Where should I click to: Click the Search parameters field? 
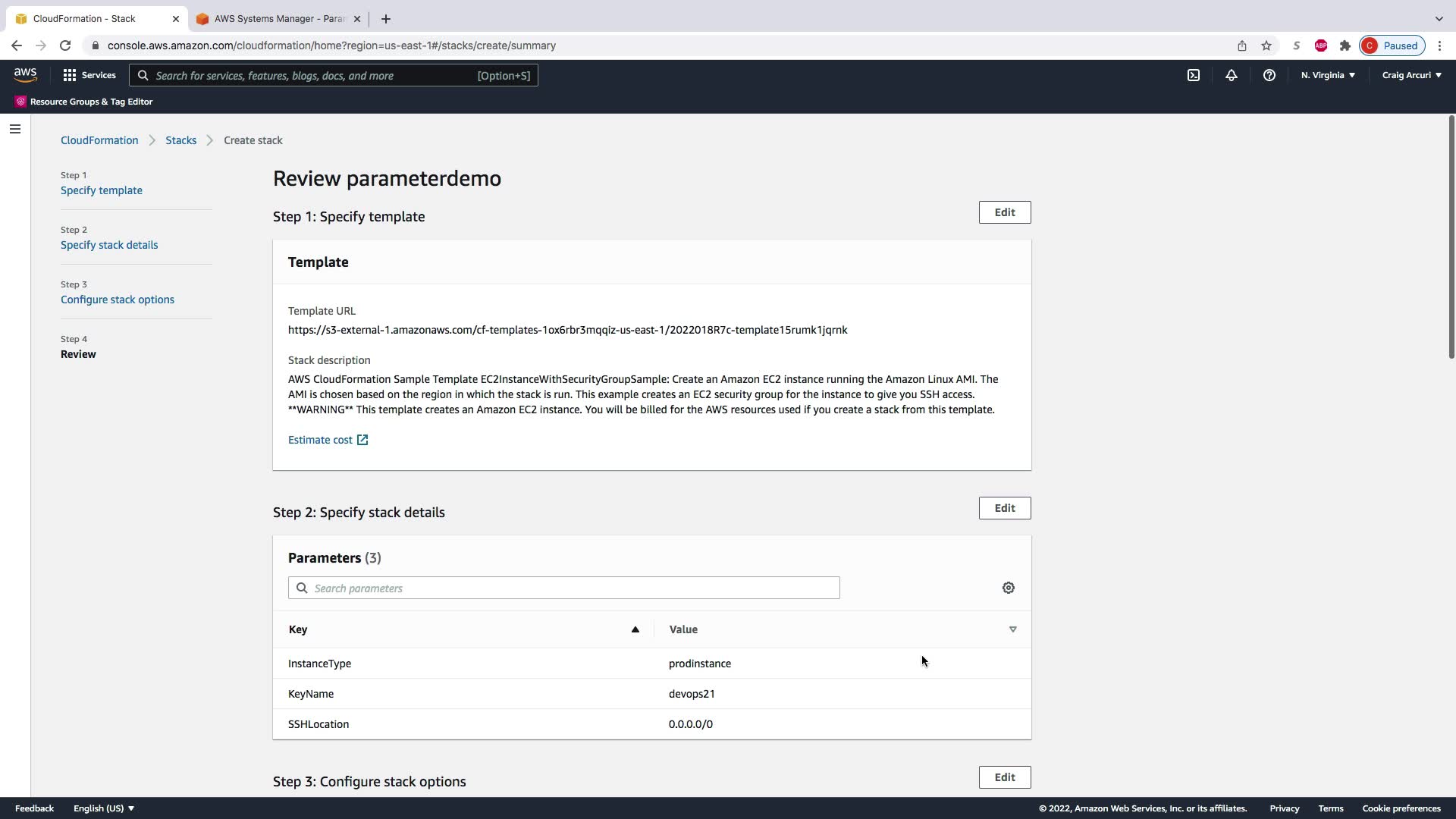point(564,588)
